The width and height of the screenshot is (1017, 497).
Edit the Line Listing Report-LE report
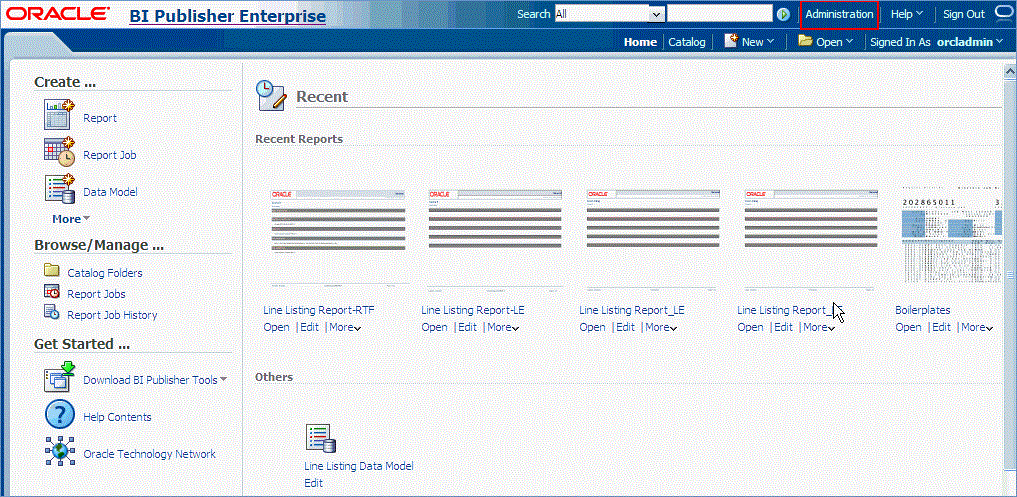[468, 328]
